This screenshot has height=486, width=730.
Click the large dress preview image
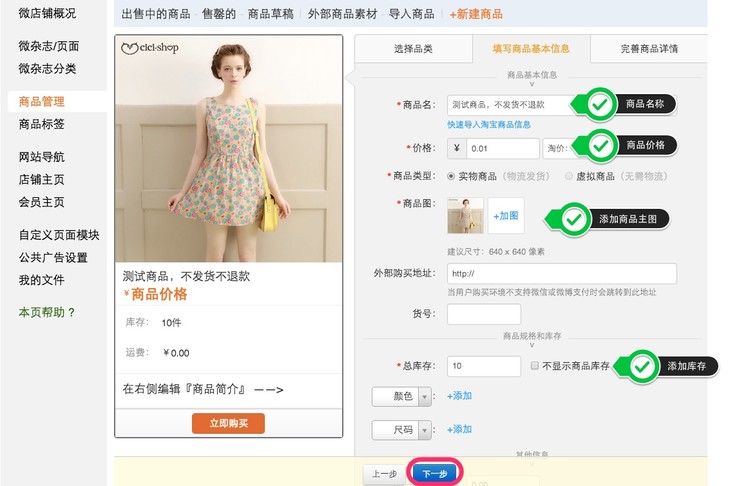click(x=229, y=149)
